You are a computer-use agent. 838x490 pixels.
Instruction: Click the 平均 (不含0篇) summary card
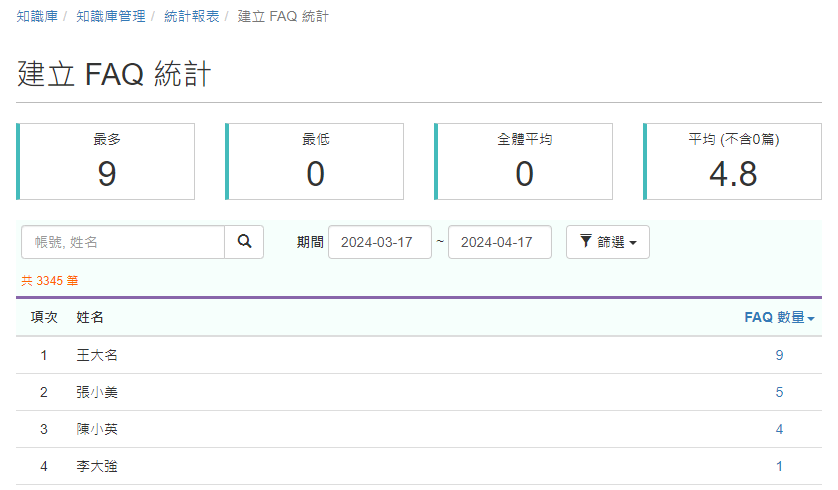pyautogui.click(x=732, y=161)
